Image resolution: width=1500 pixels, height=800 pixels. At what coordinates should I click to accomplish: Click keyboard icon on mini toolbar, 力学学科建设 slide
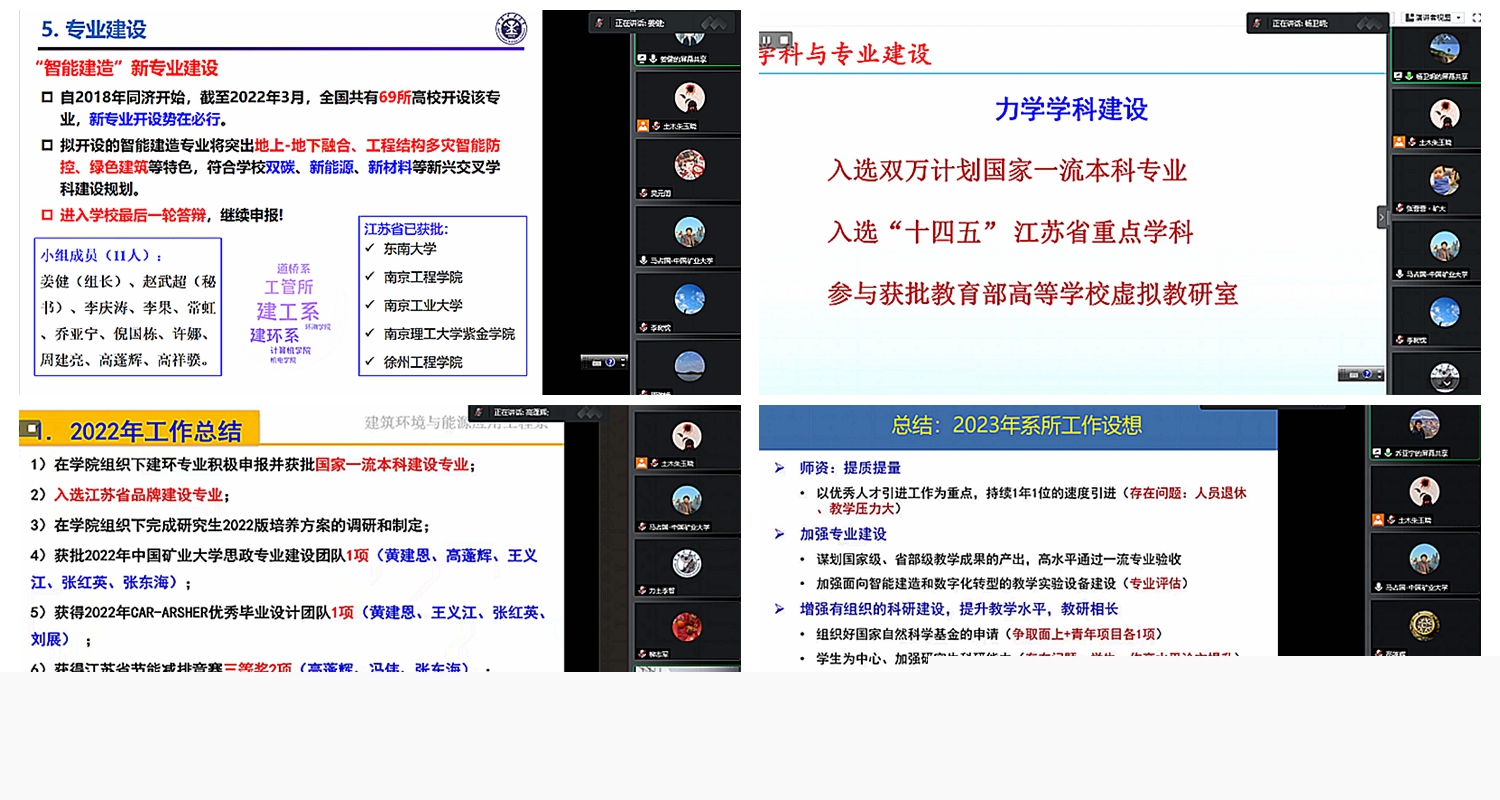pos(1352,374)
